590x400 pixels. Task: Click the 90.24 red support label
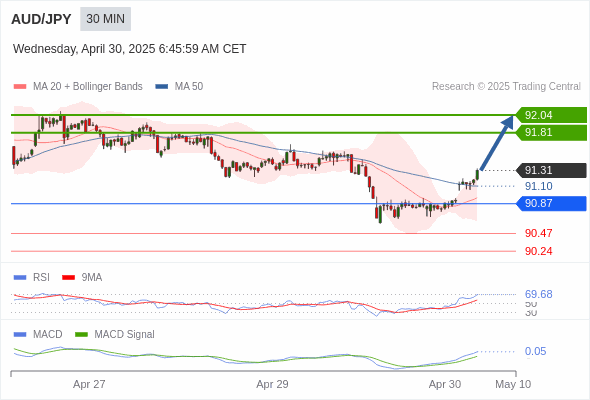pos(538,251)
